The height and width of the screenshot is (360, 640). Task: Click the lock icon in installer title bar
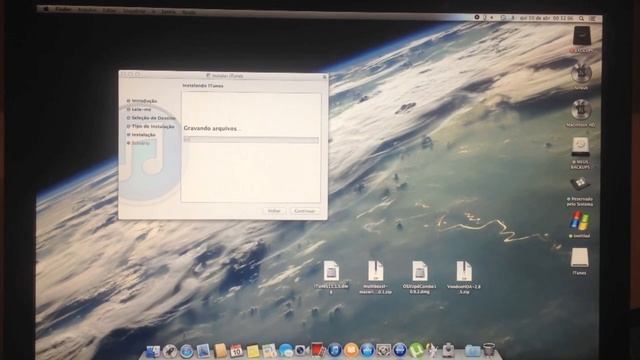point(324,76)
